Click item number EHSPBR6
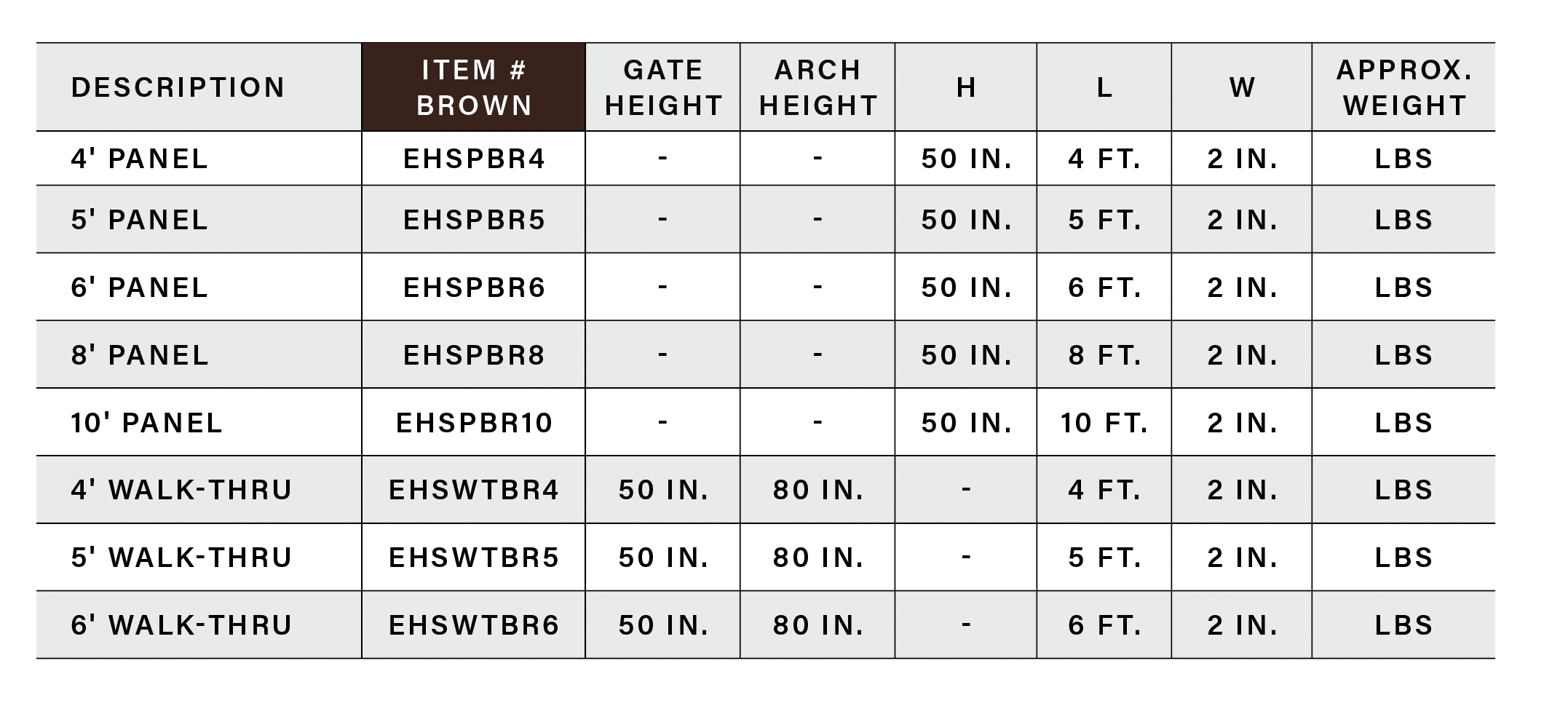 [x=475, y=287]
